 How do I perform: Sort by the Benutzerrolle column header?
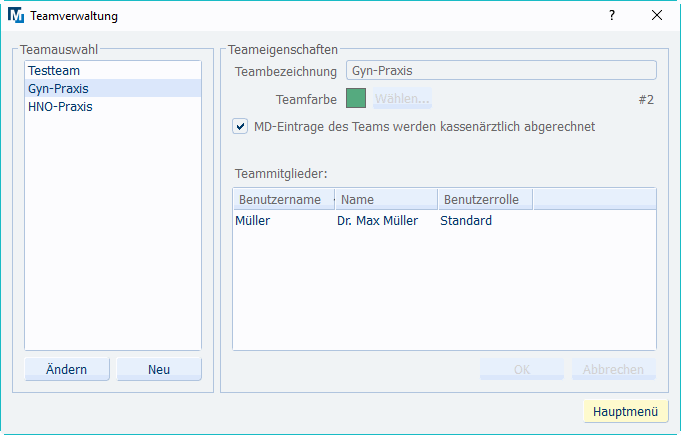pyautogui.click(x=484, y=200)
